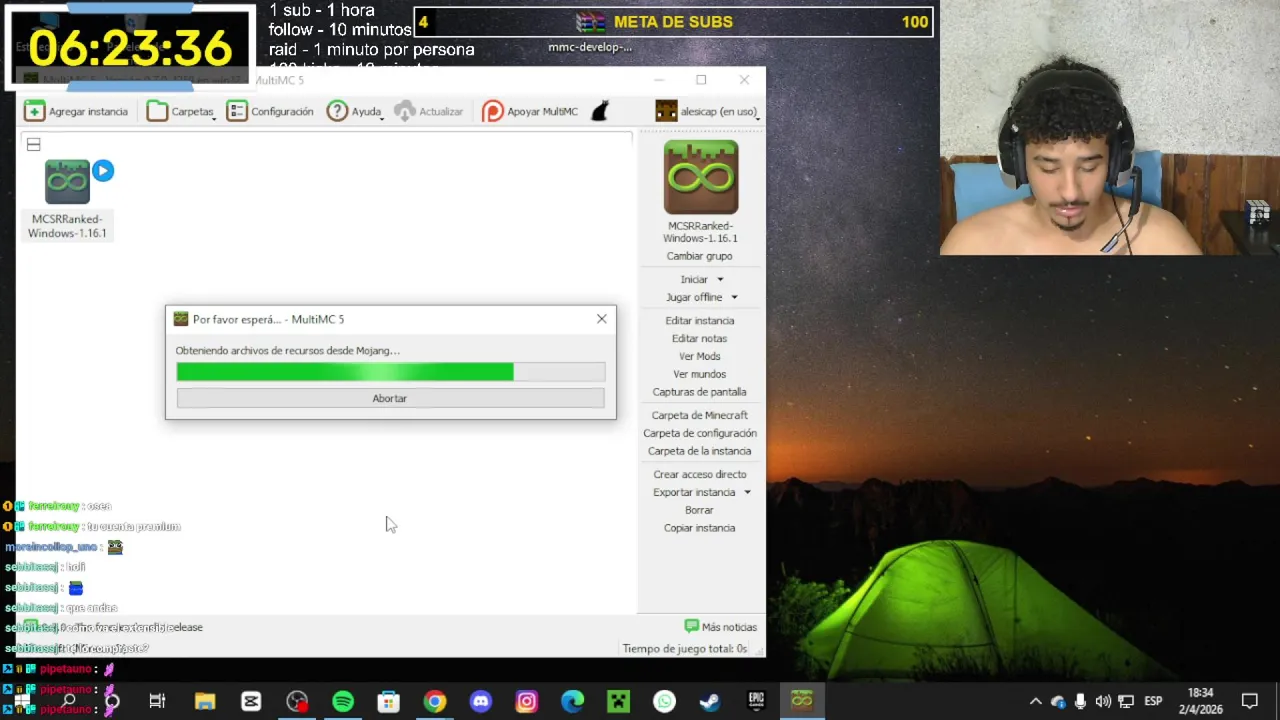This screenshot has height=720, width=1280.
Task: Show hidden system tray icons
Action: pyautogui.click(x=1036, y=702)
